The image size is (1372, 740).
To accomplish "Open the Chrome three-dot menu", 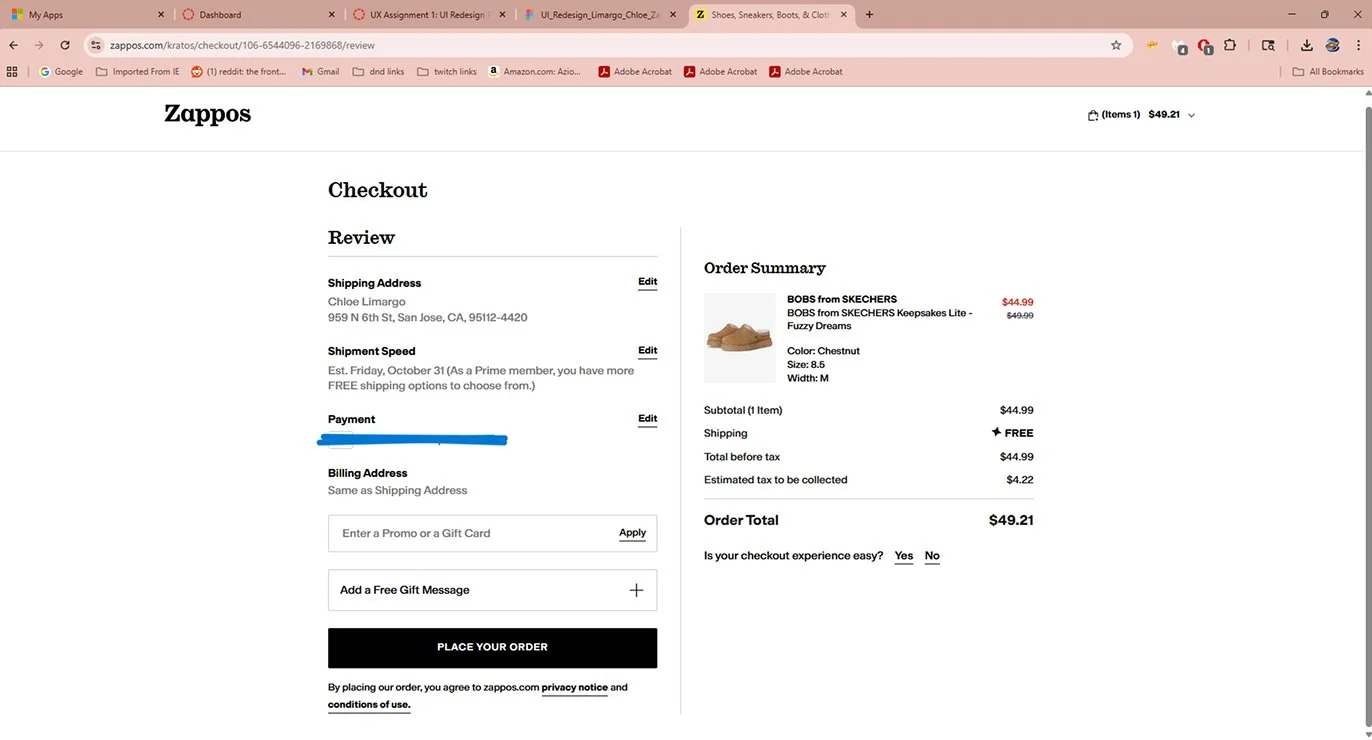I will pos(1358,45).
